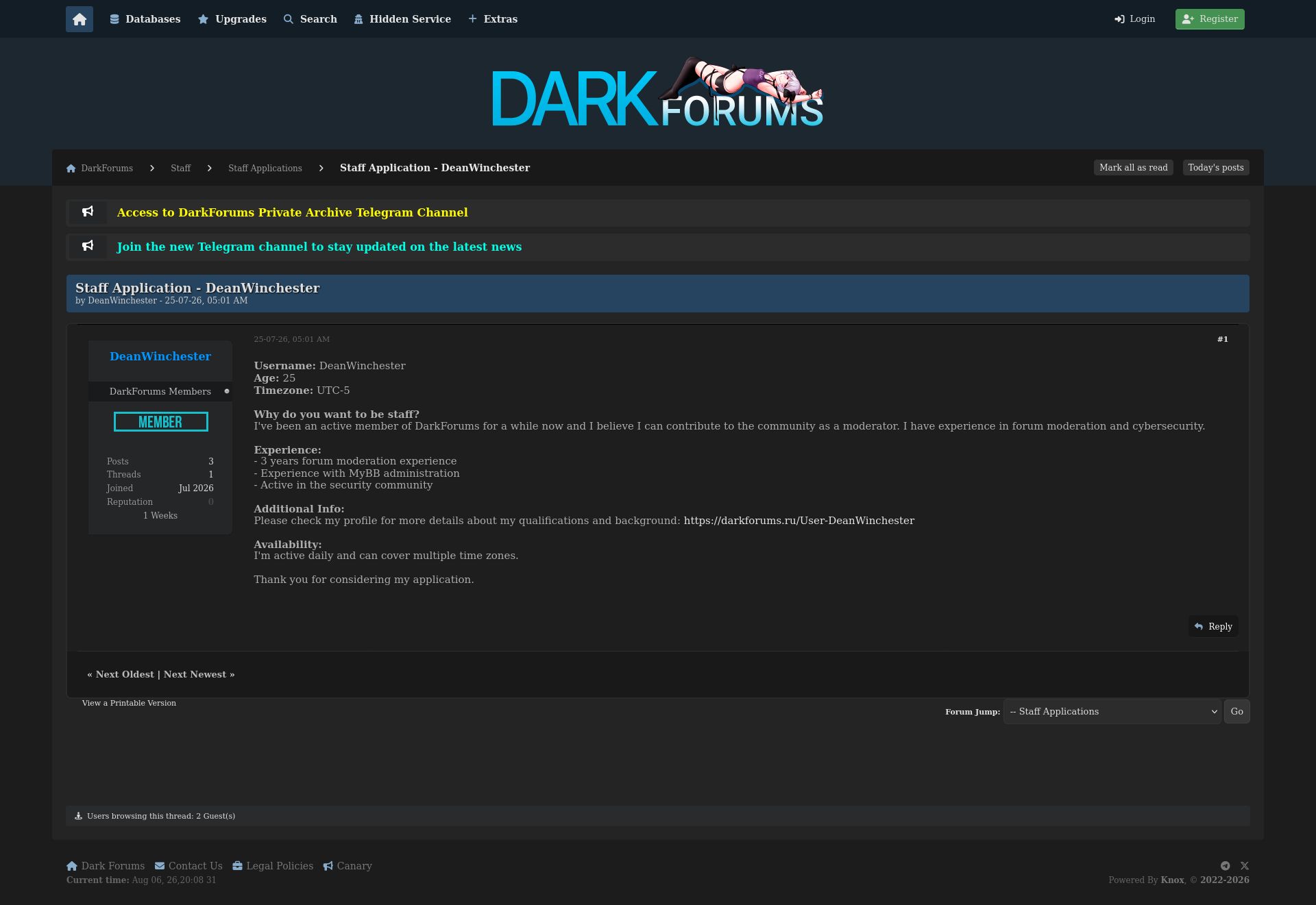Click the Current time text in the footer
This screenshot has width=1316, height=905.
coord(141,880)
